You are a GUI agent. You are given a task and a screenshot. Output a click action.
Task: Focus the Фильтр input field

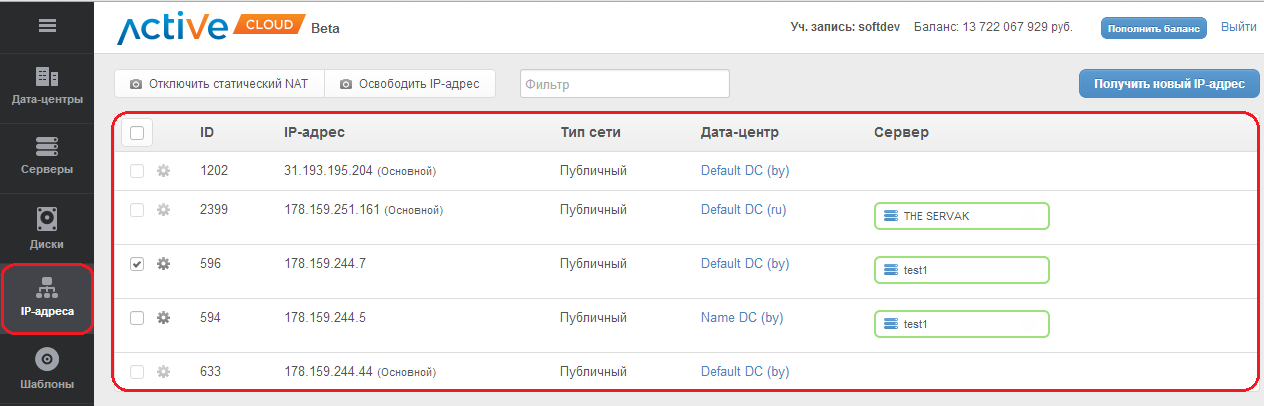(x=624, y=84)
